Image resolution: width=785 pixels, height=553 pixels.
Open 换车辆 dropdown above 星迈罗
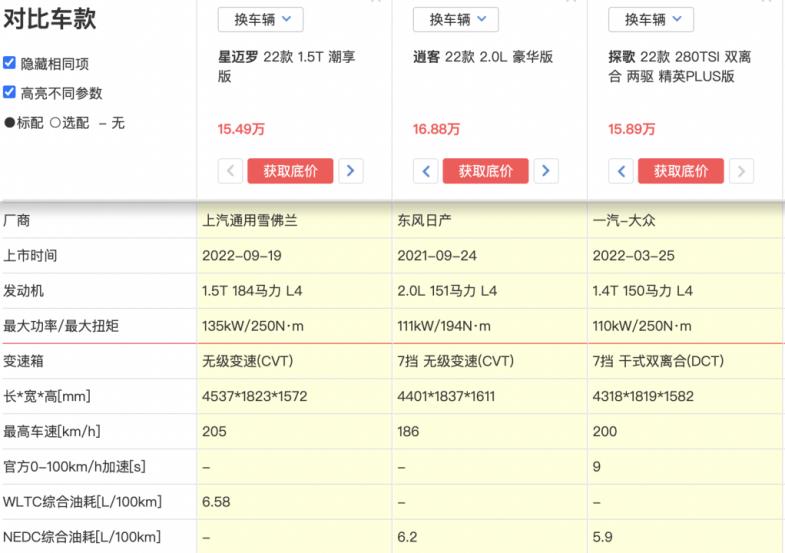(260, 20)
